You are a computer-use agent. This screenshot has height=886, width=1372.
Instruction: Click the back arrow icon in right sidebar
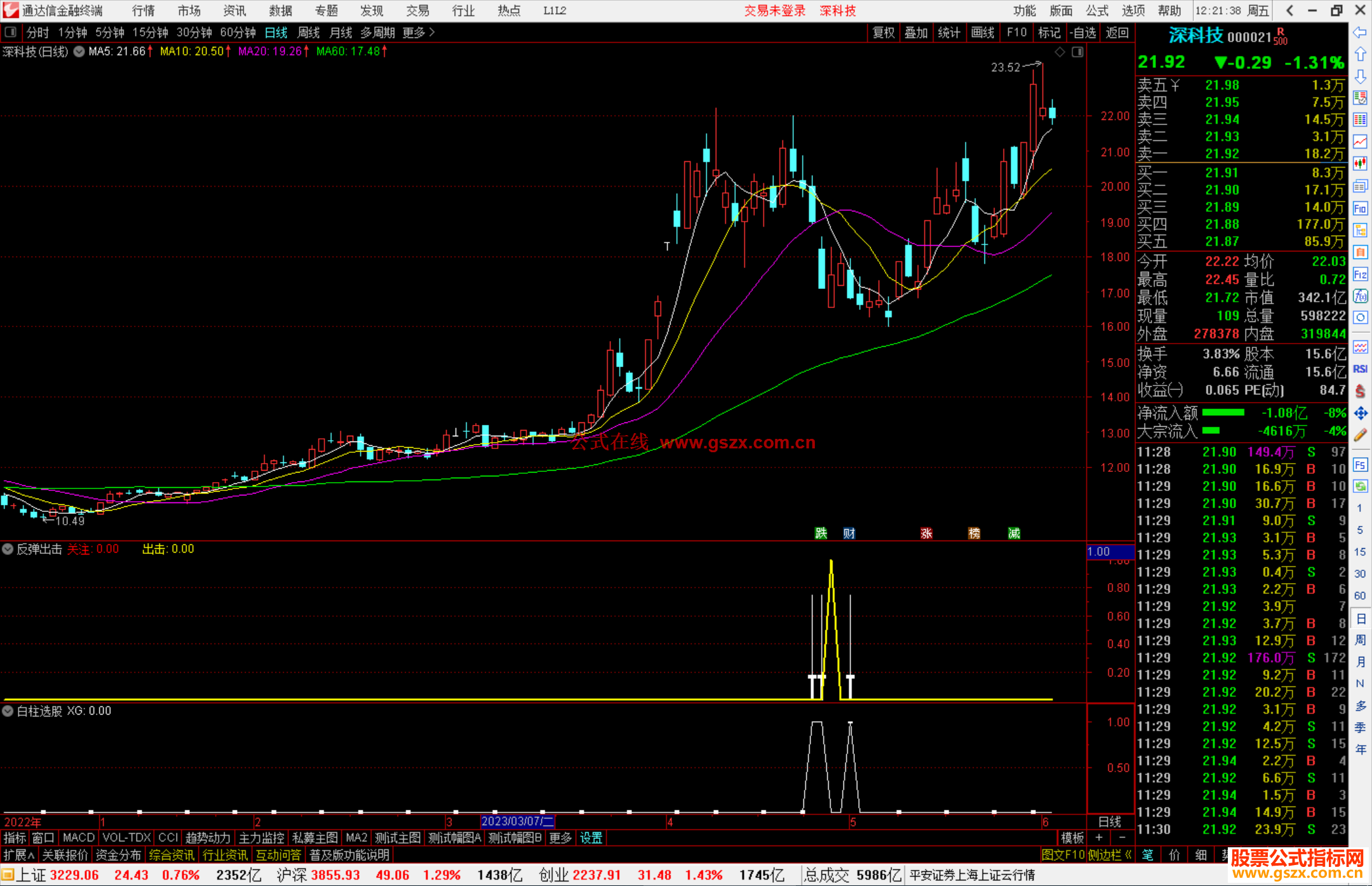coord(1360,32)
